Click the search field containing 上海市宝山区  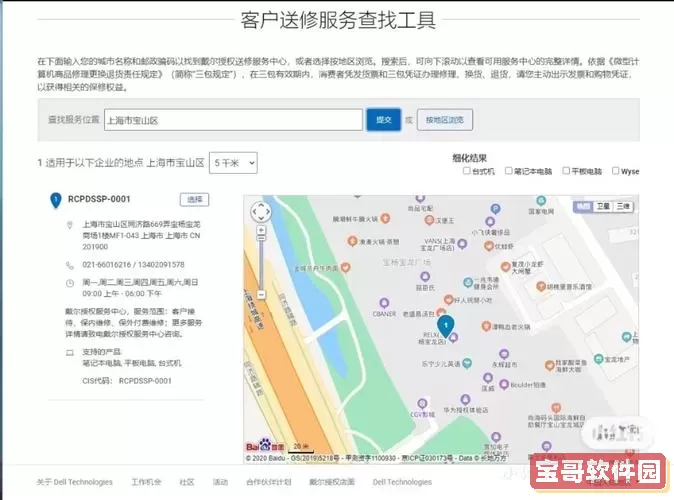[233, 120]
